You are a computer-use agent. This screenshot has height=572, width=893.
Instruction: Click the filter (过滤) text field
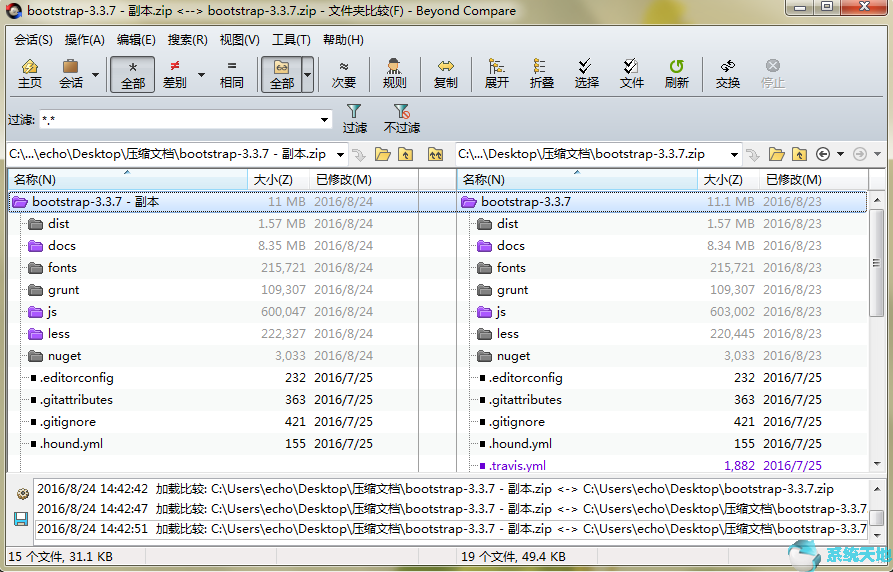coord(179,120)
